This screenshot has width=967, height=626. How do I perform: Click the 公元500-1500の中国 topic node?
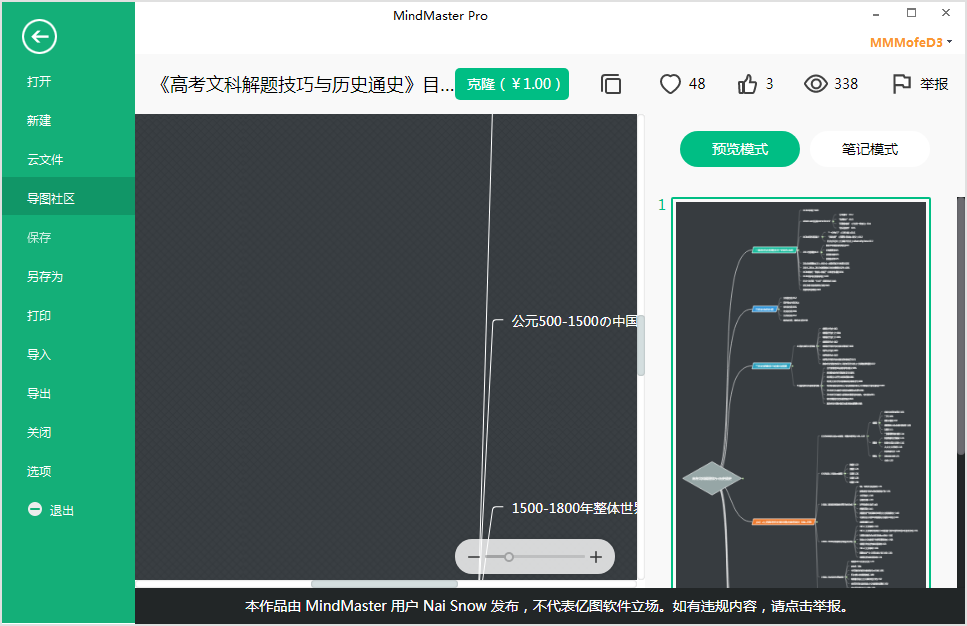(574, 321)
